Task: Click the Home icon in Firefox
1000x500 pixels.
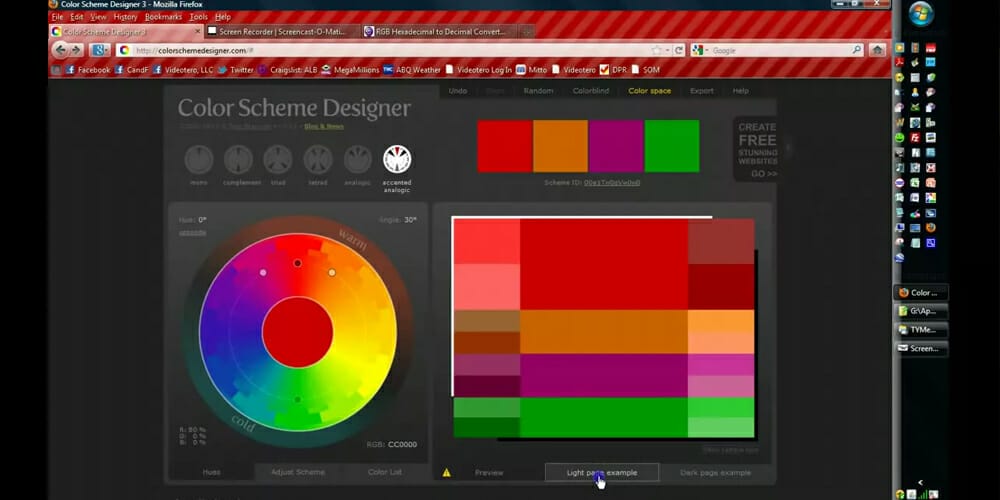Action: tap(878, 50)
